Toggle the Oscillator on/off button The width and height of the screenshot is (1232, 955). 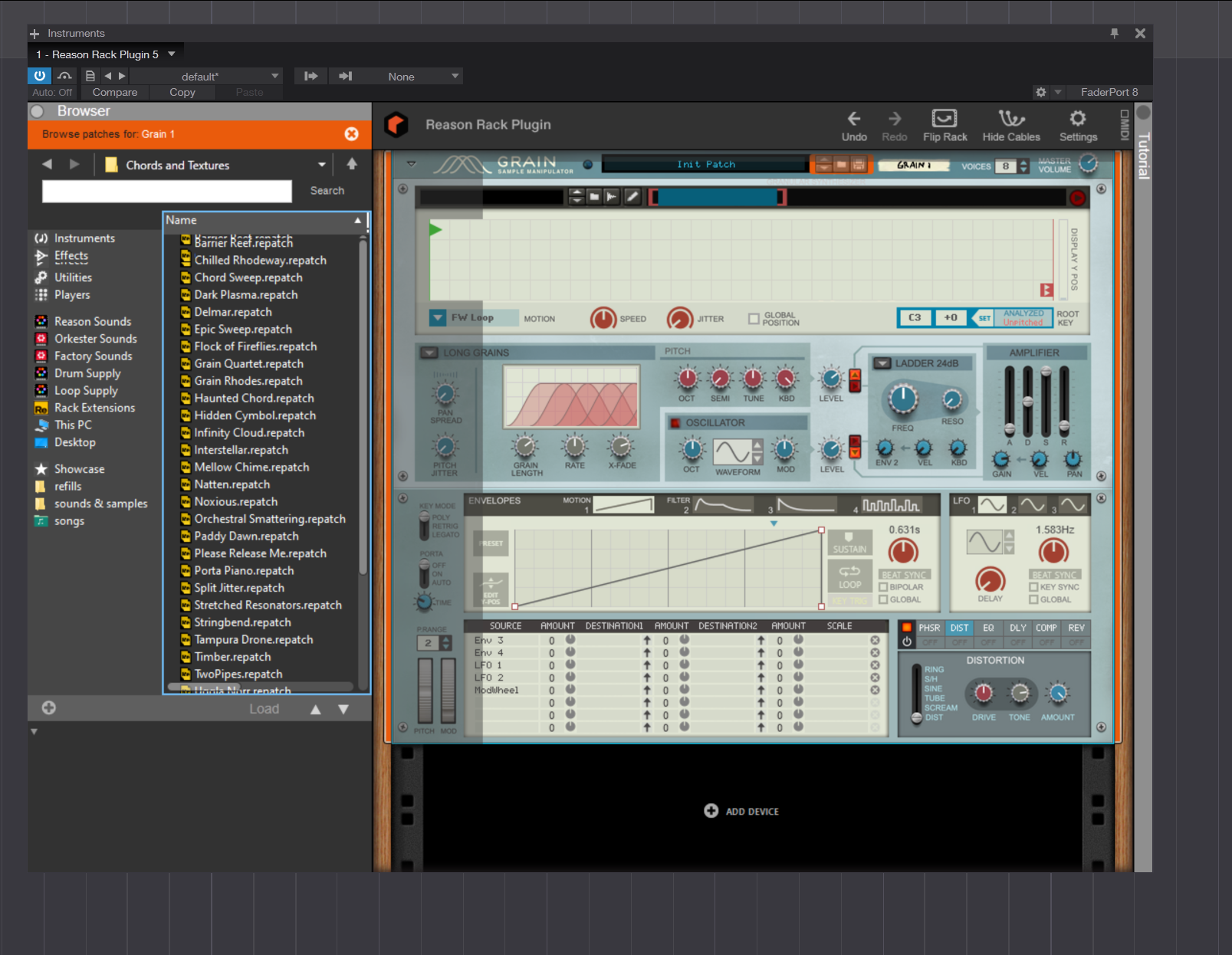coord(675,423)
